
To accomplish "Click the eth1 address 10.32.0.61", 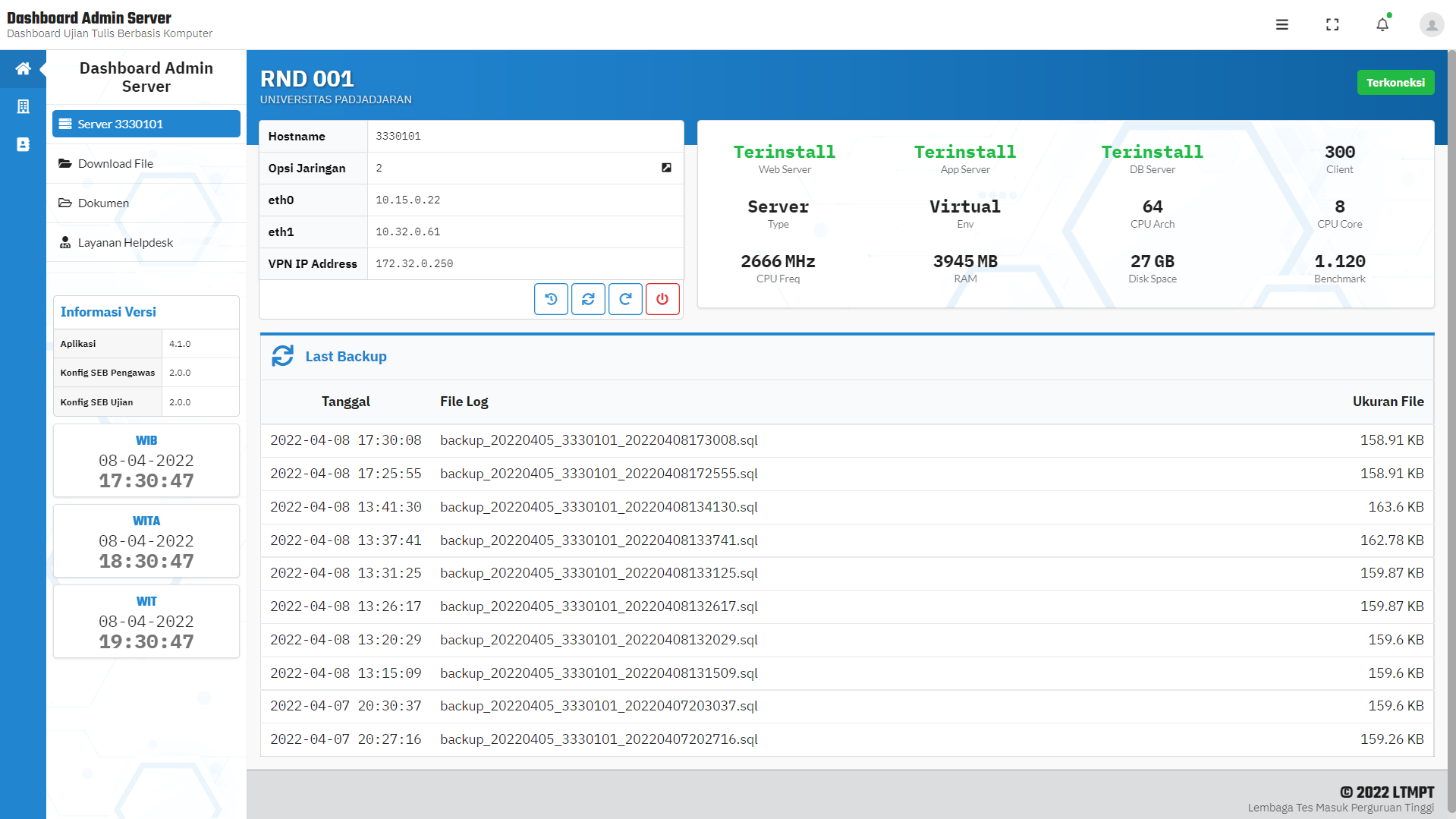I will coord(408,232).
